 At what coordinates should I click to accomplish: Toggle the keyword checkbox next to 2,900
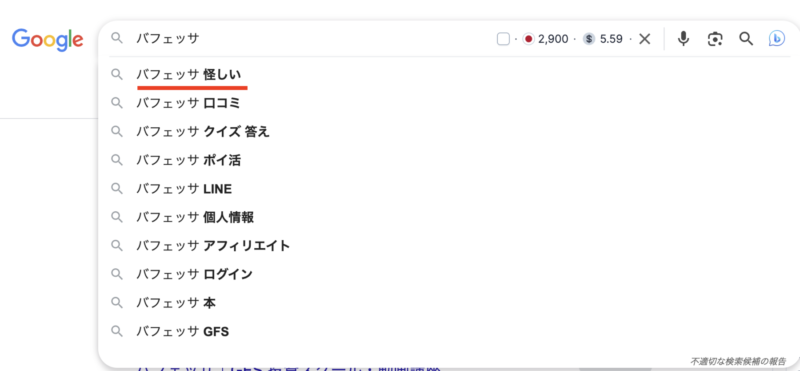503,39
